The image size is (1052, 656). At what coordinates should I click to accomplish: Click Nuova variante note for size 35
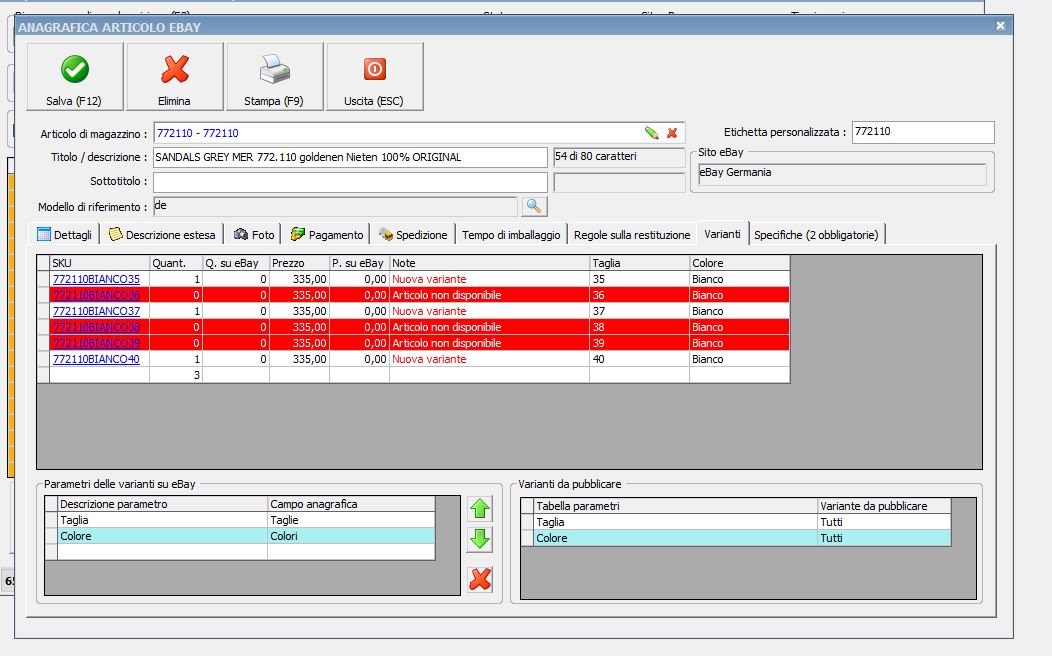(x=489, y=279)
